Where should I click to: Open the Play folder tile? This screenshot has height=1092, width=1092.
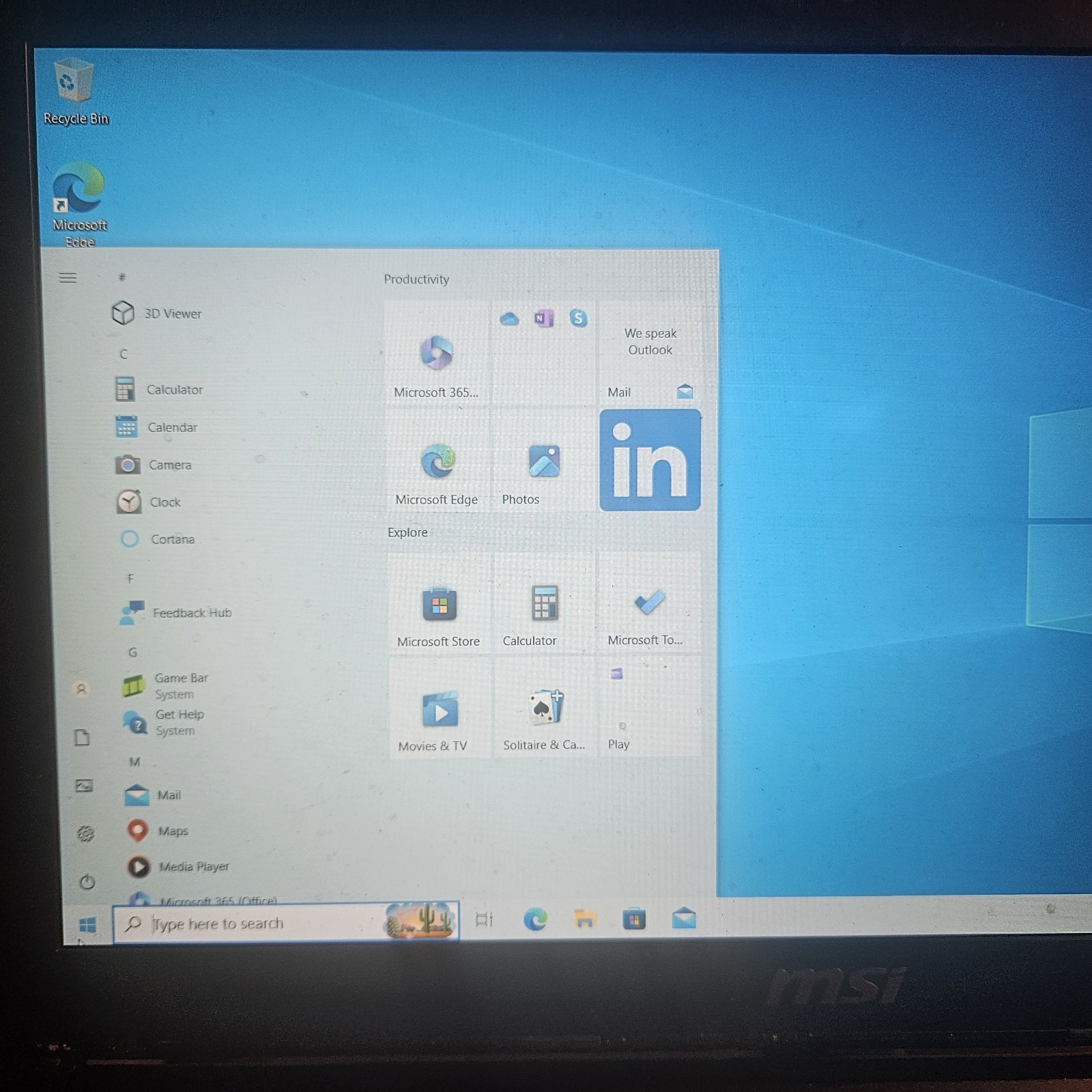coord(650,706)
